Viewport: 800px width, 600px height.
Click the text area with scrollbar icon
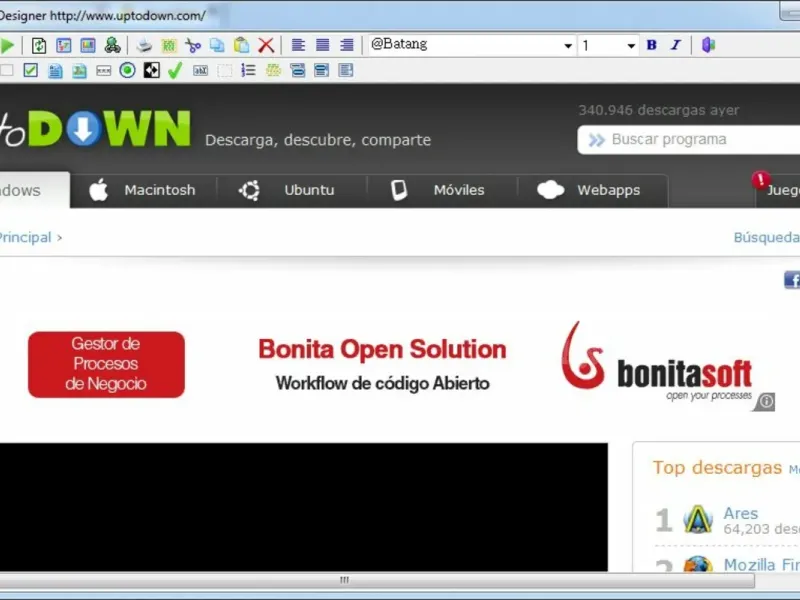pyautogui.click(x=346, y=70)
